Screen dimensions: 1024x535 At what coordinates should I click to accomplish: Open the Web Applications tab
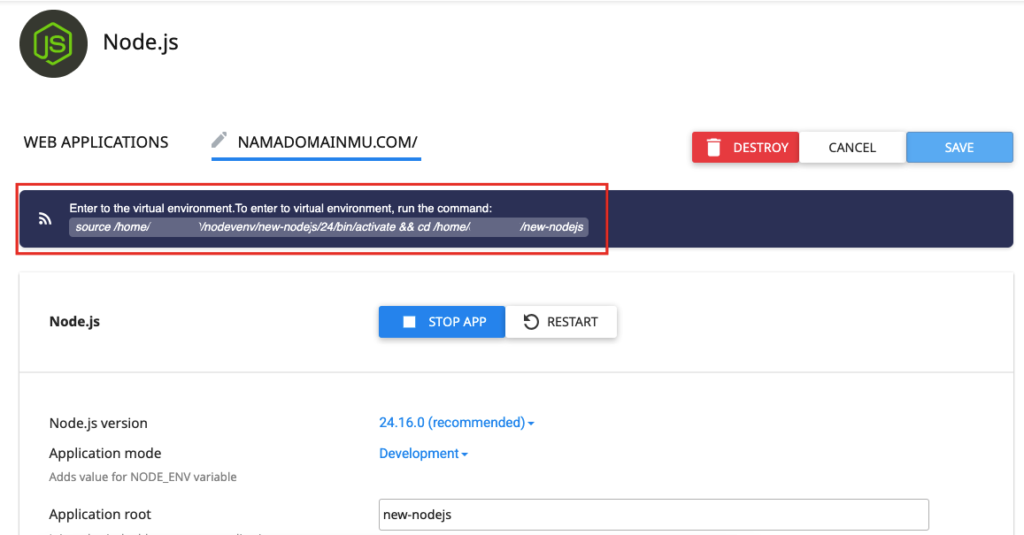pyautogui.click(x=96, y=142)
